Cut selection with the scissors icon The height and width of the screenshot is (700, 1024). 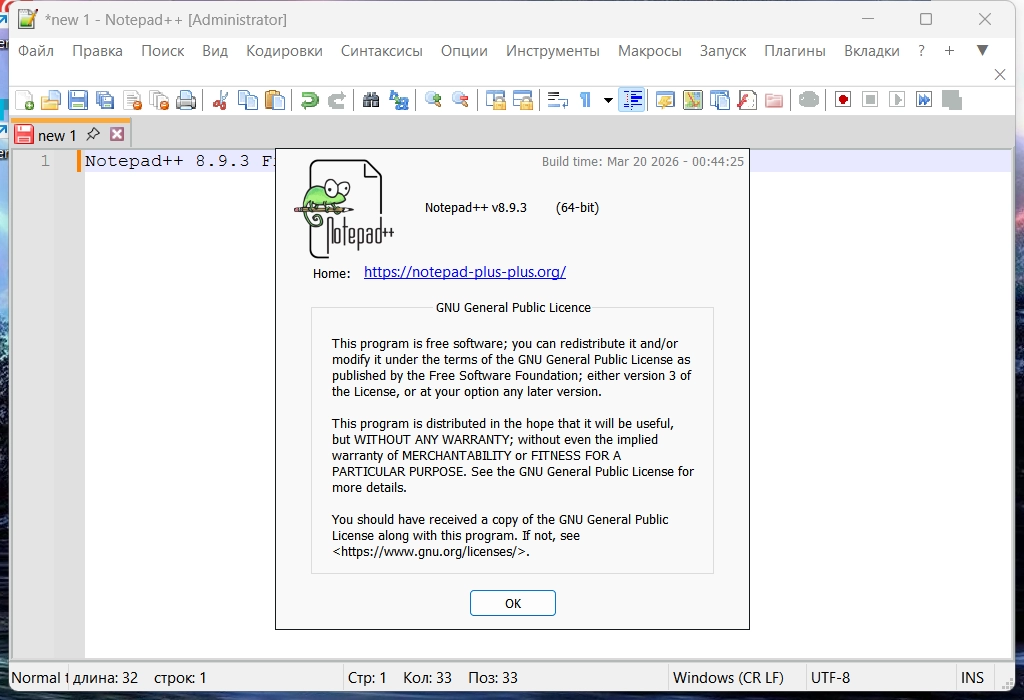coord(220,100)
